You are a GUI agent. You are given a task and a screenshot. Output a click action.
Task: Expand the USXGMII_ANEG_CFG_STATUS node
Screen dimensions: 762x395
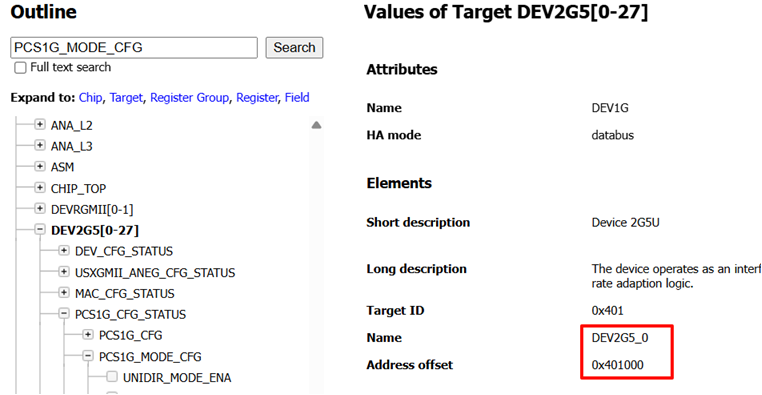pos(64,272)
